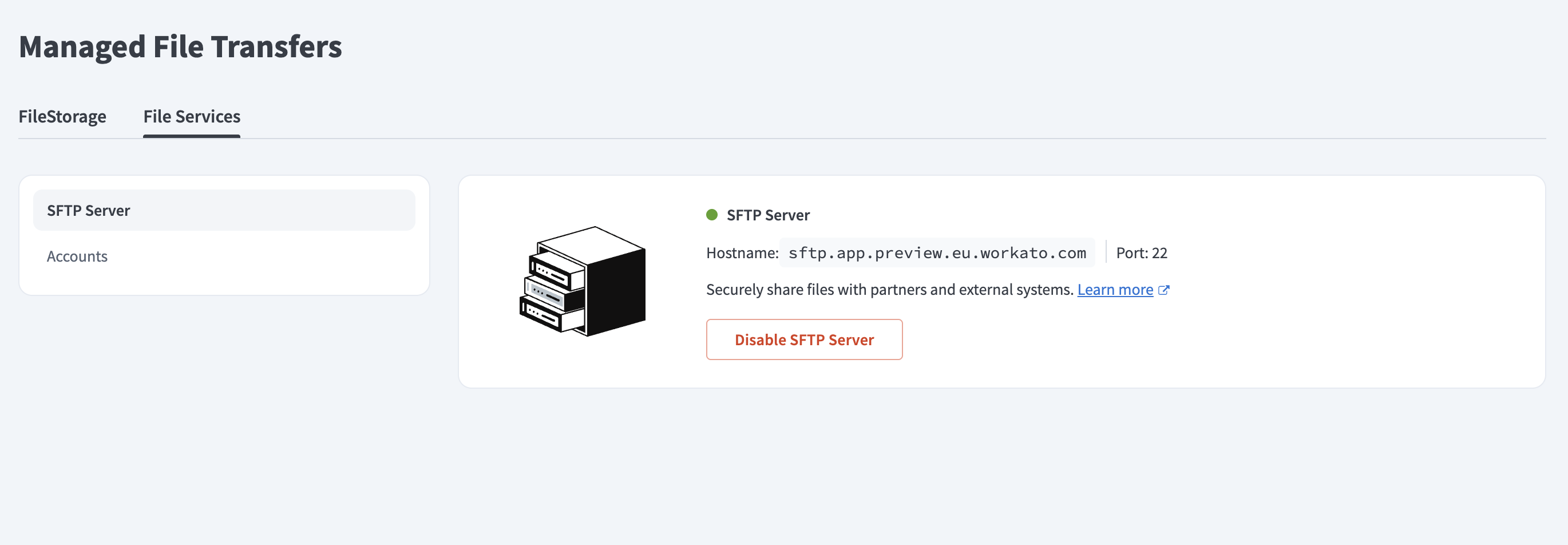Disable the SFTP Server
The image size is (1568, 545).
[803, 339]
